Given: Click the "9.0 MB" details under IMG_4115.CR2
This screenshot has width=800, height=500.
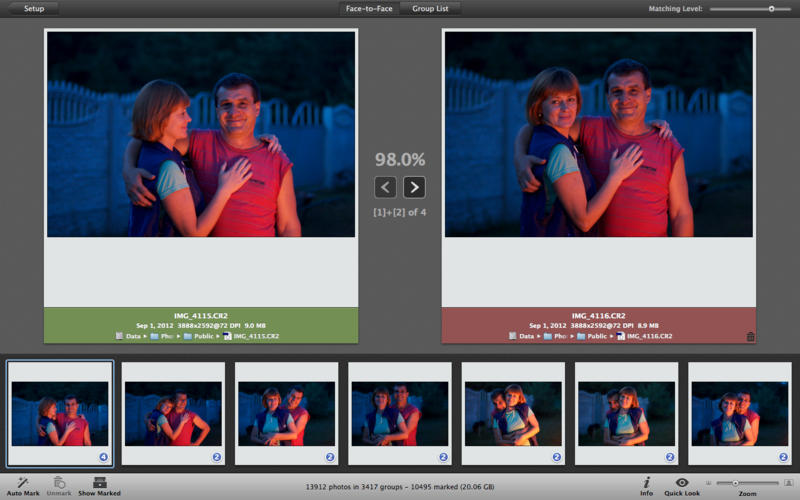Looking at the screenshot, I should [255, 326].
